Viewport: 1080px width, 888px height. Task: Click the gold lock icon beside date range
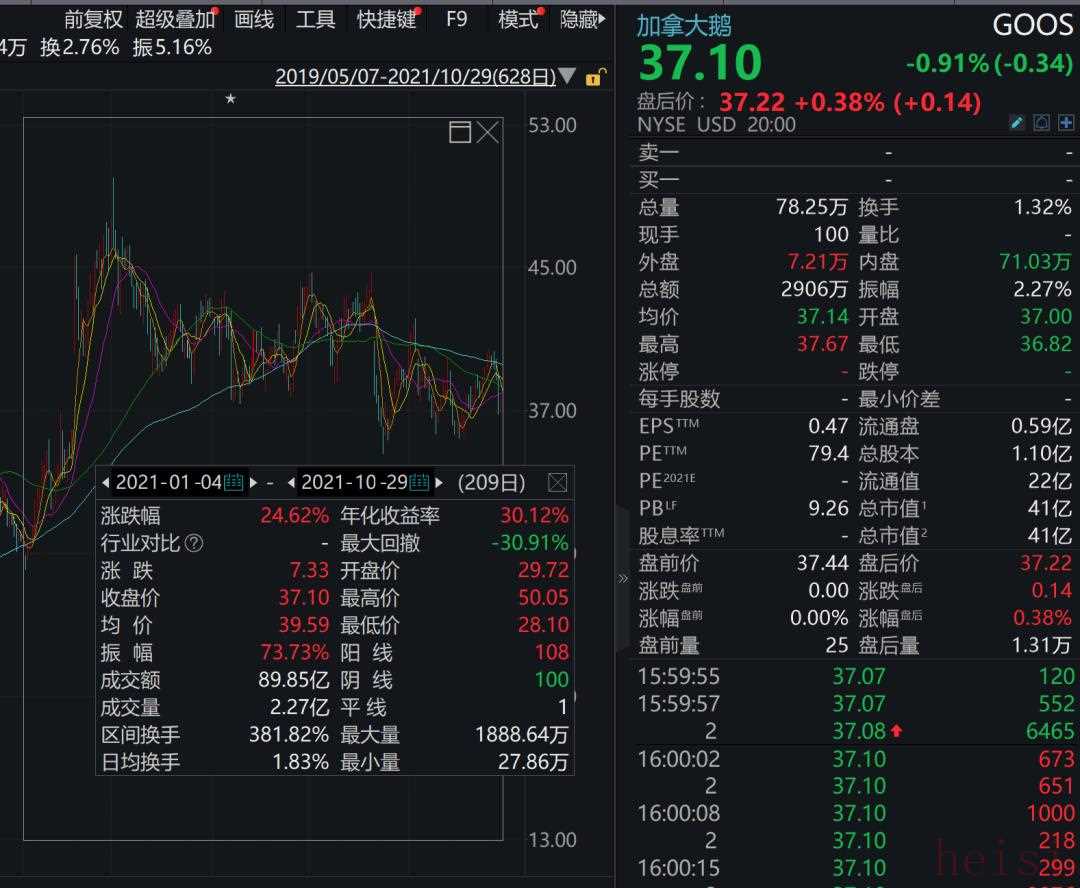(594, 77)
